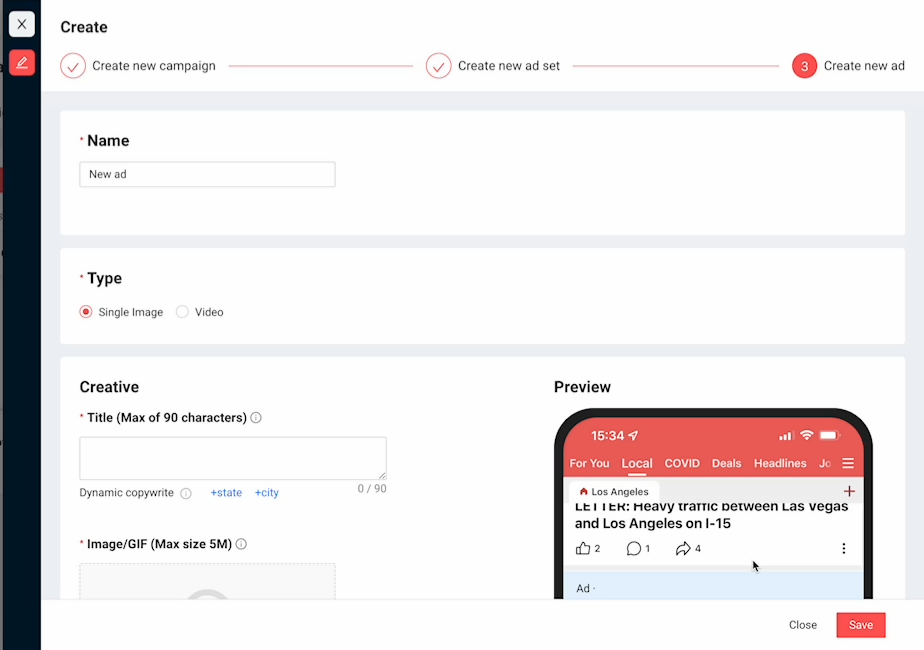
Task: Open the three-dot menu in preview
Action: [x=843, y=548]
